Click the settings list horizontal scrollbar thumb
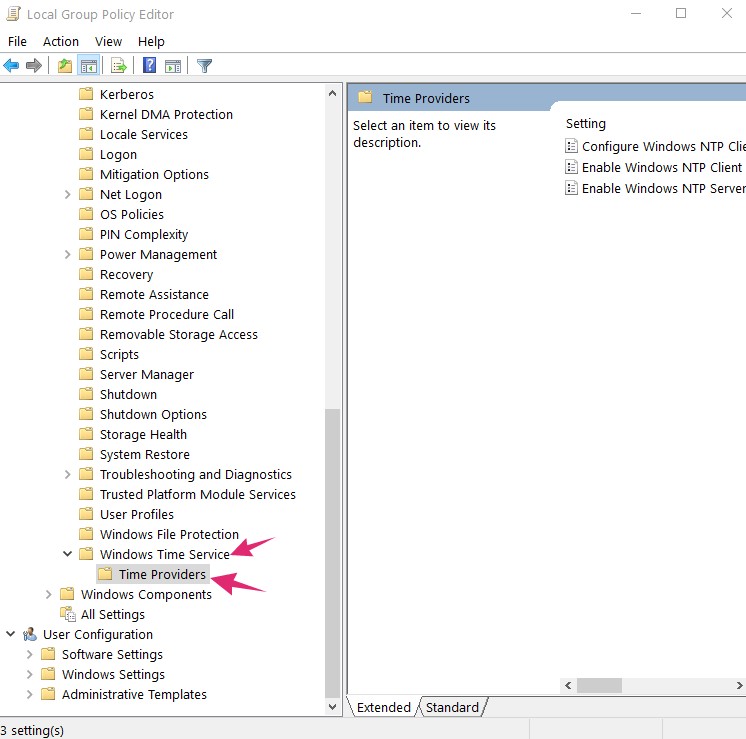 click(599, 685)
